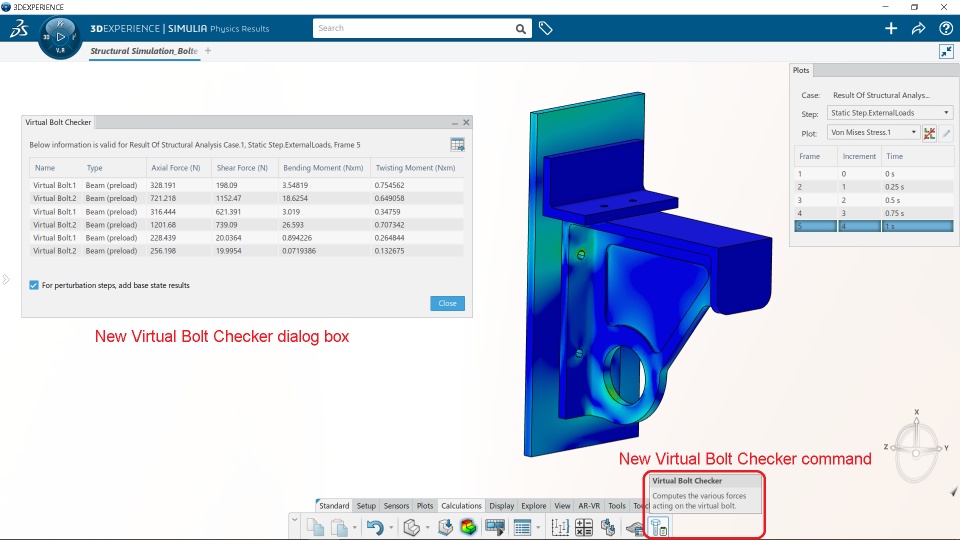Select highlighted Frame 5 row at 1 s

pos(874,226)
